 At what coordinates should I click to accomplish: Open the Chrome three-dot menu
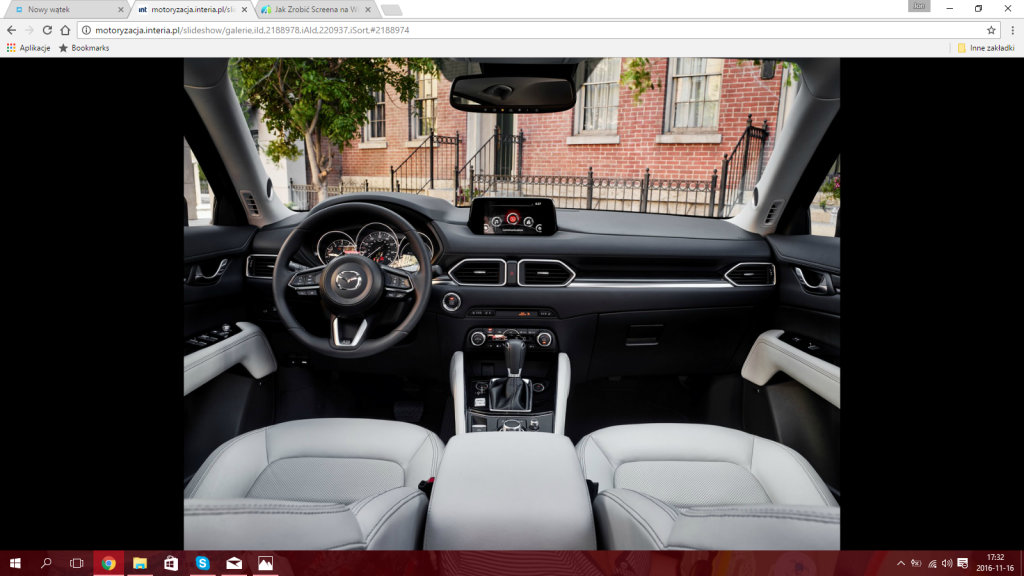tap(1012, 30)
